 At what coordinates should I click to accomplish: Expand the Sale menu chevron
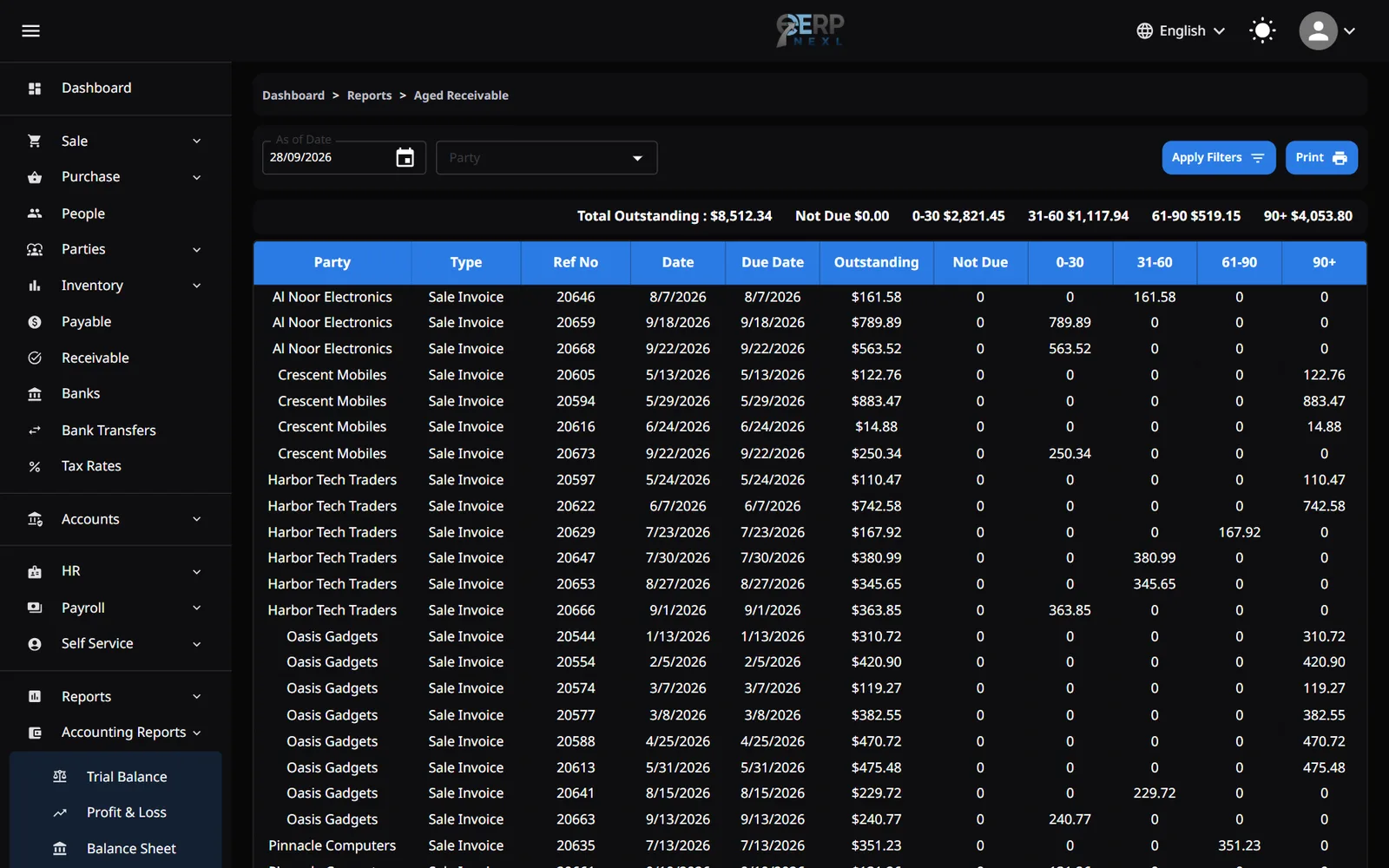pos(197,141)
